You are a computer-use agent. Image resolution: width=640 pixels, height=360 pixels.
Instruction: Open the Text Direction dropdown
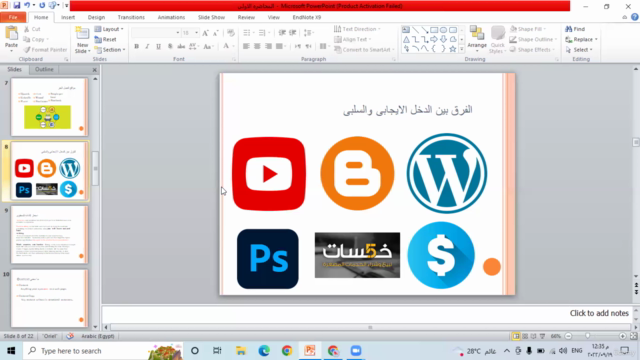(x=358, y=29)
